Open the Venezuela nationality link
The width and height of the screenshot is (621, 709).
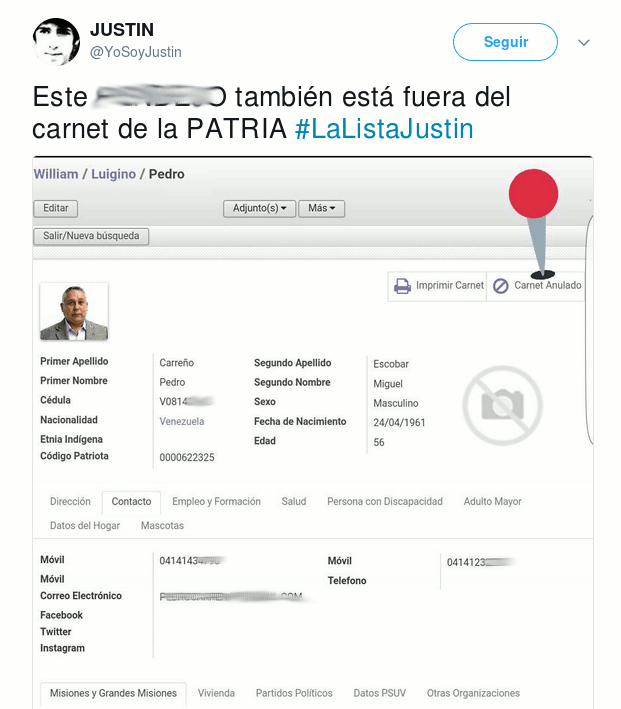click(x=181, y=421)
